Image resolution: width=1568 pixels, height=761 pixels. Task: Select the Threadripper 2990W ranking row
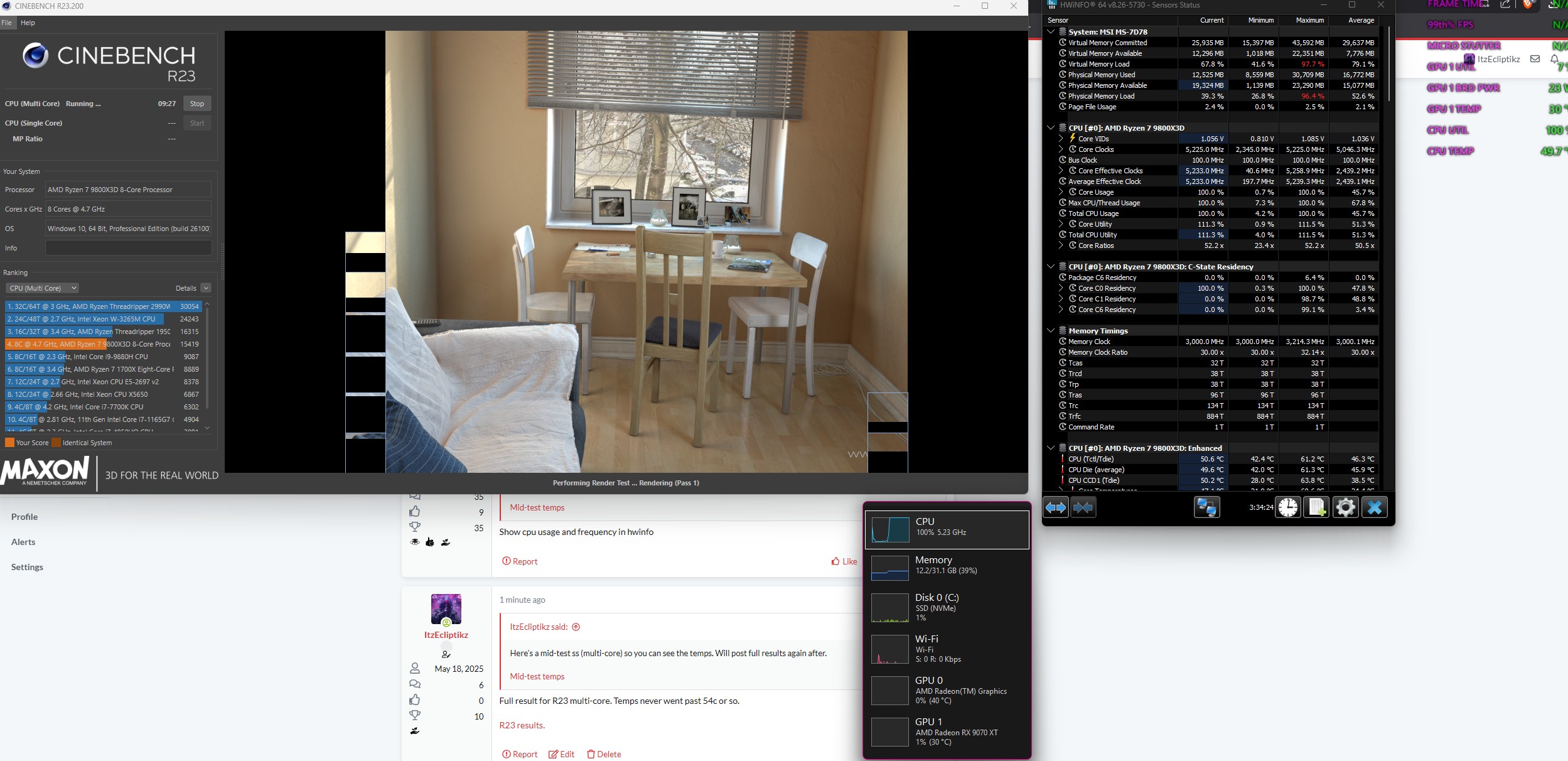(x=103, y=306)
